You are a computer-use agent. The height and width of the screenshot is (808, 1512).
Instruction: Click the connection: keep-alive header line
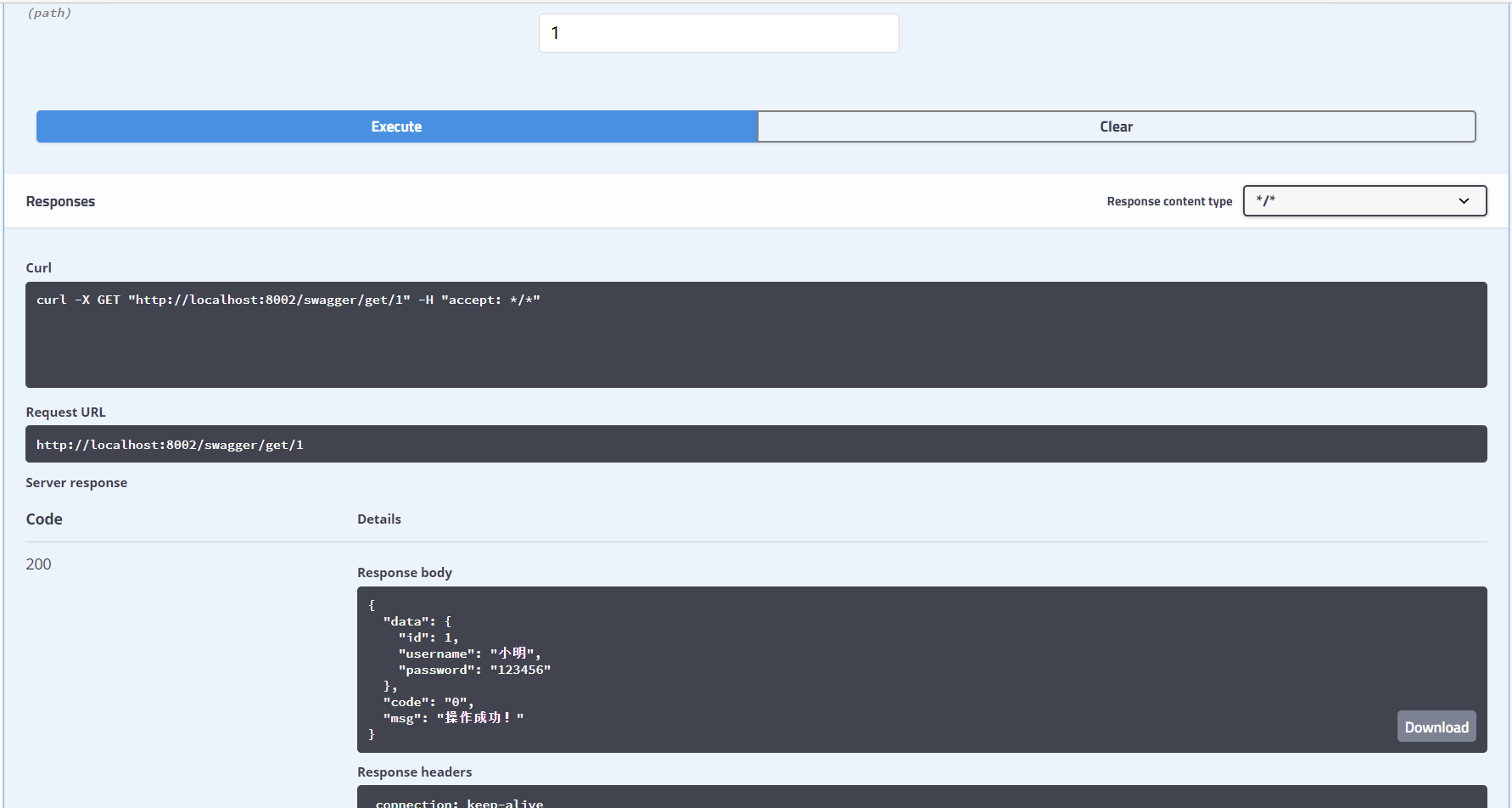click(459, 803)
